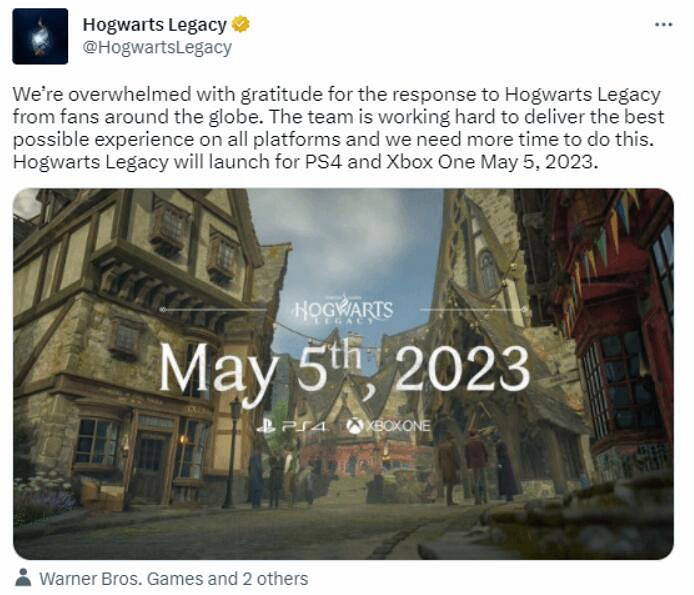The height and width of the screenshot is (595, 694).
Task: Open the three-dot more options menu
Action: click(663, 25)
